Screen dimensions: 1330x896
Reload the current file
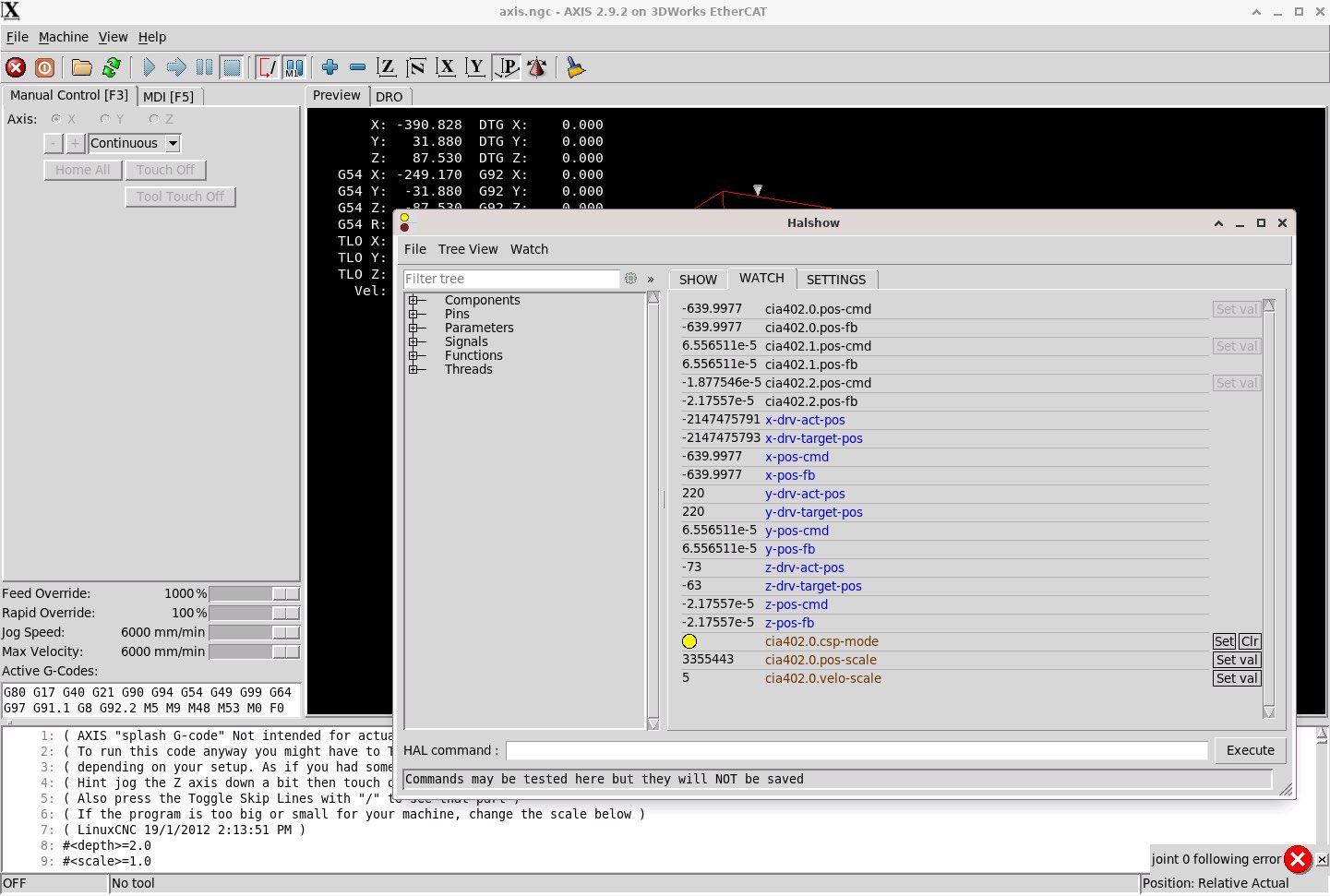(112, 67)
